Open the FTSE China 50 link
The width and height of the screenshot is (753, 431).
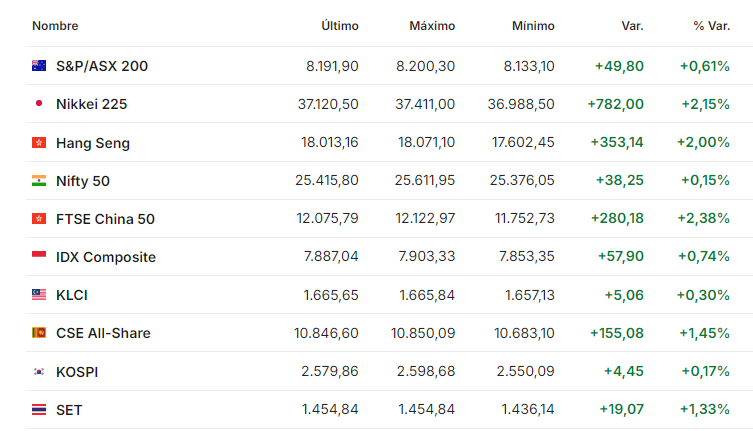coord(105,219)
